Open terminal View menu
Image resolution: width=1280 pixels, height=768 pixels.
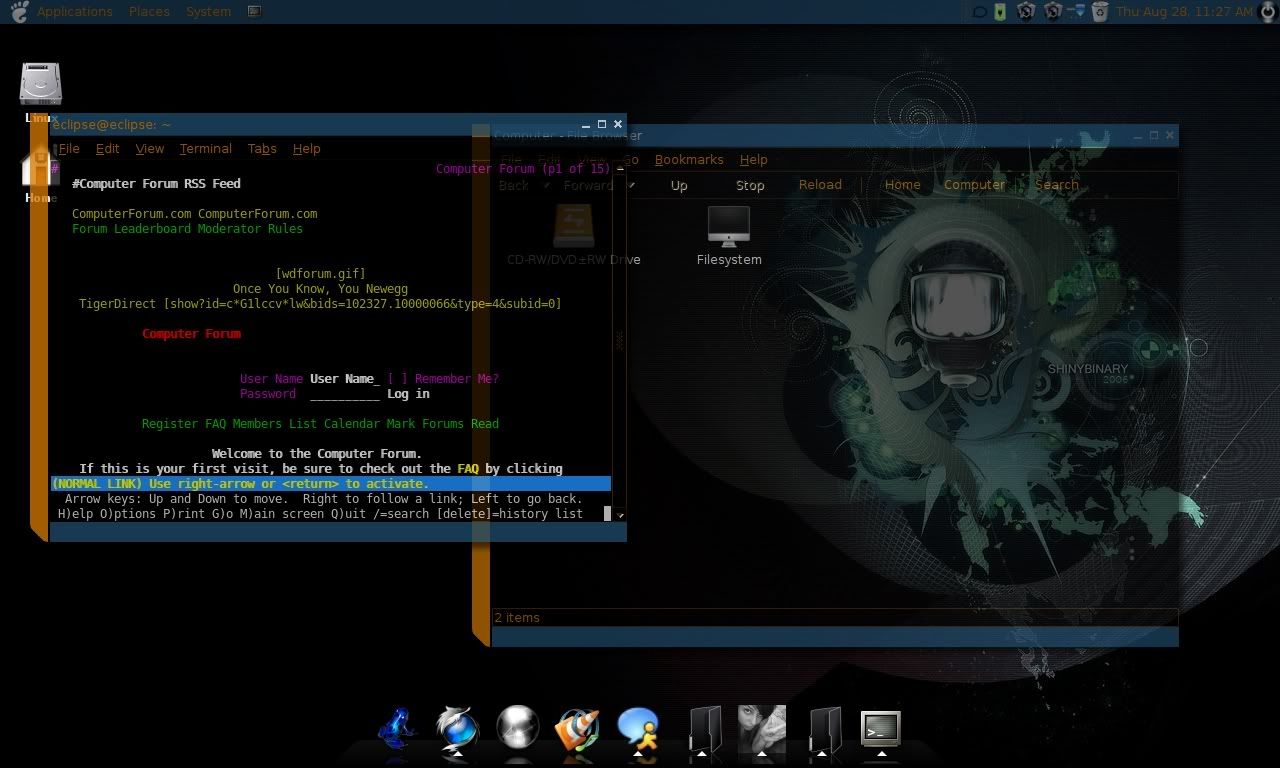point(149,148)
